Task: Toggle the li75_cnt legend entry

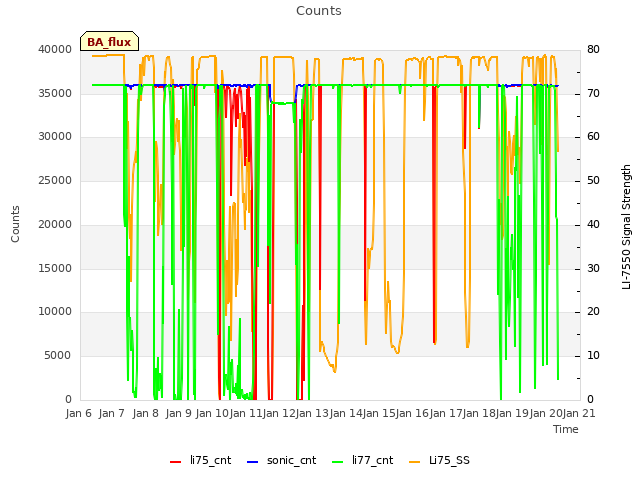Action: point(200,461)
